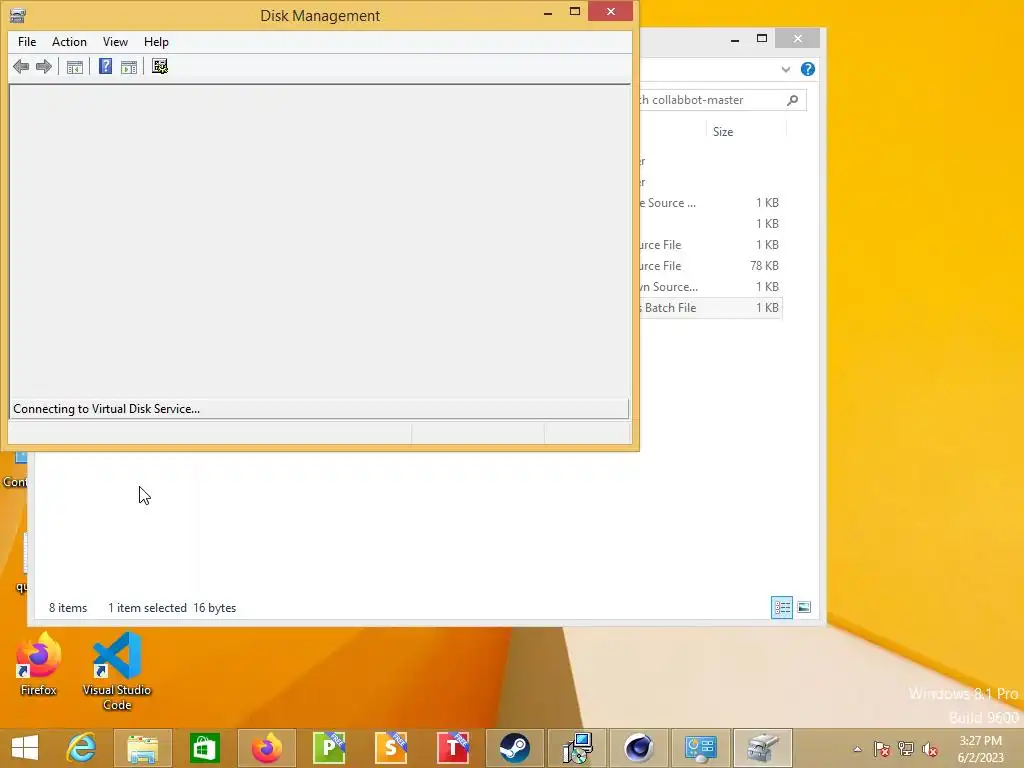
Task: Open the Windows Start button
Action: 25,748
